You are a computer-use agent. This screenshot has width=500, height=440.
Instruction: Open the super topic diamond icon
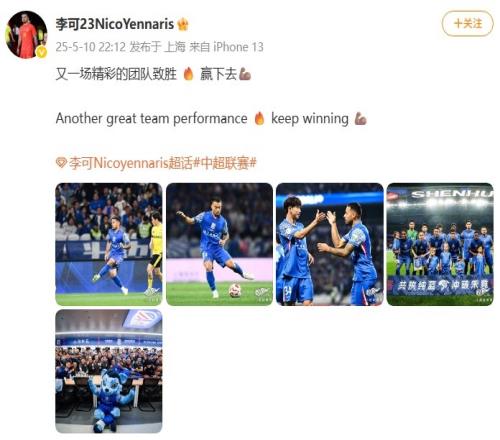(x=61, y=163)
